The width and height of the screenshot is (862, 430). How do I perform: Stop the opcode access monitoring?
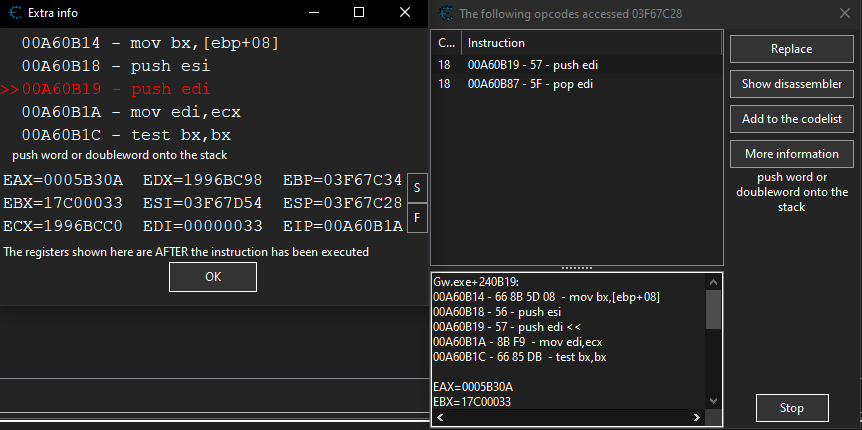coord(791,408)
